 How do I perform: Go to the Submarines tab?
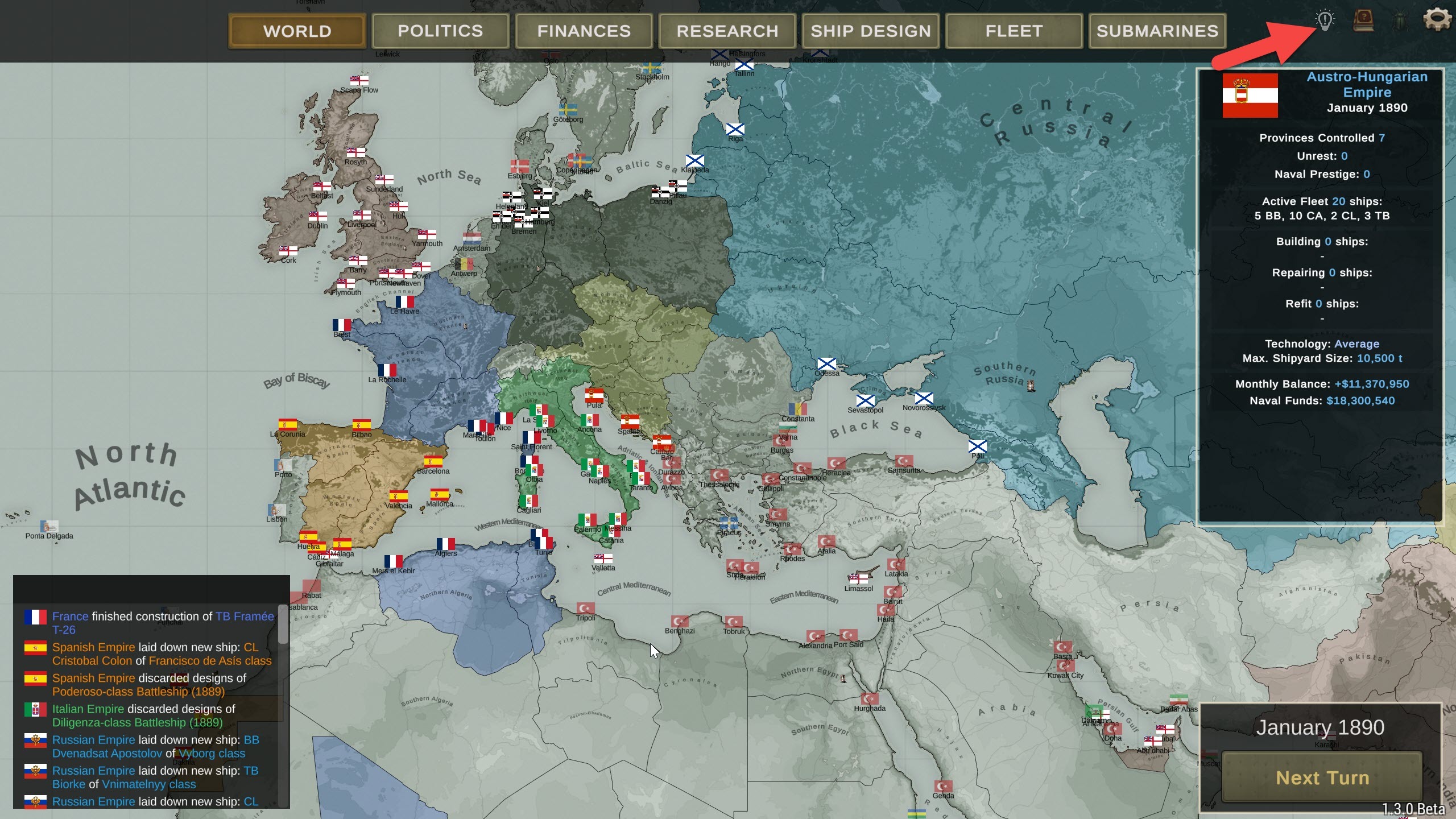(1157, 31)
